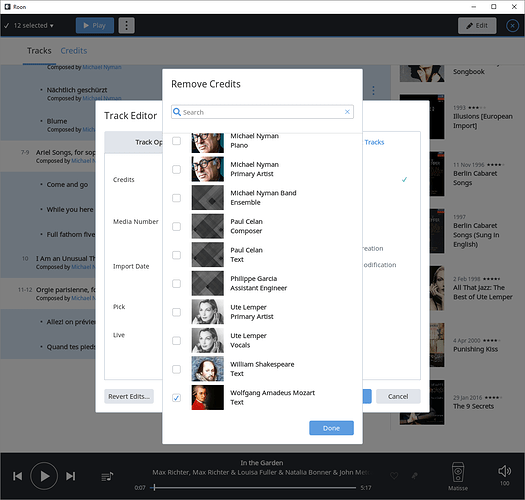Viewport: 525px width, 500px height.
Task: Select Philippe Garcia Assistant Engineer checkbox
Action: pyautogui.click(x=176, y=284)
